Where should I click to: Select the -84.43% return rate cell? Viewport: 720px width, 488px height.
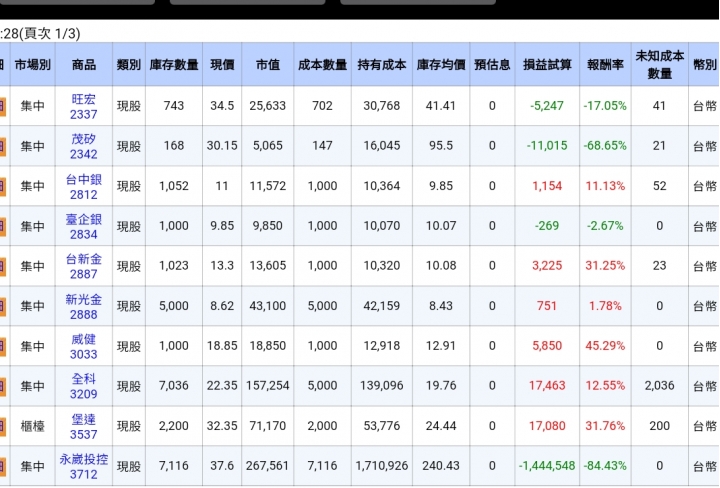click(605, 466)
